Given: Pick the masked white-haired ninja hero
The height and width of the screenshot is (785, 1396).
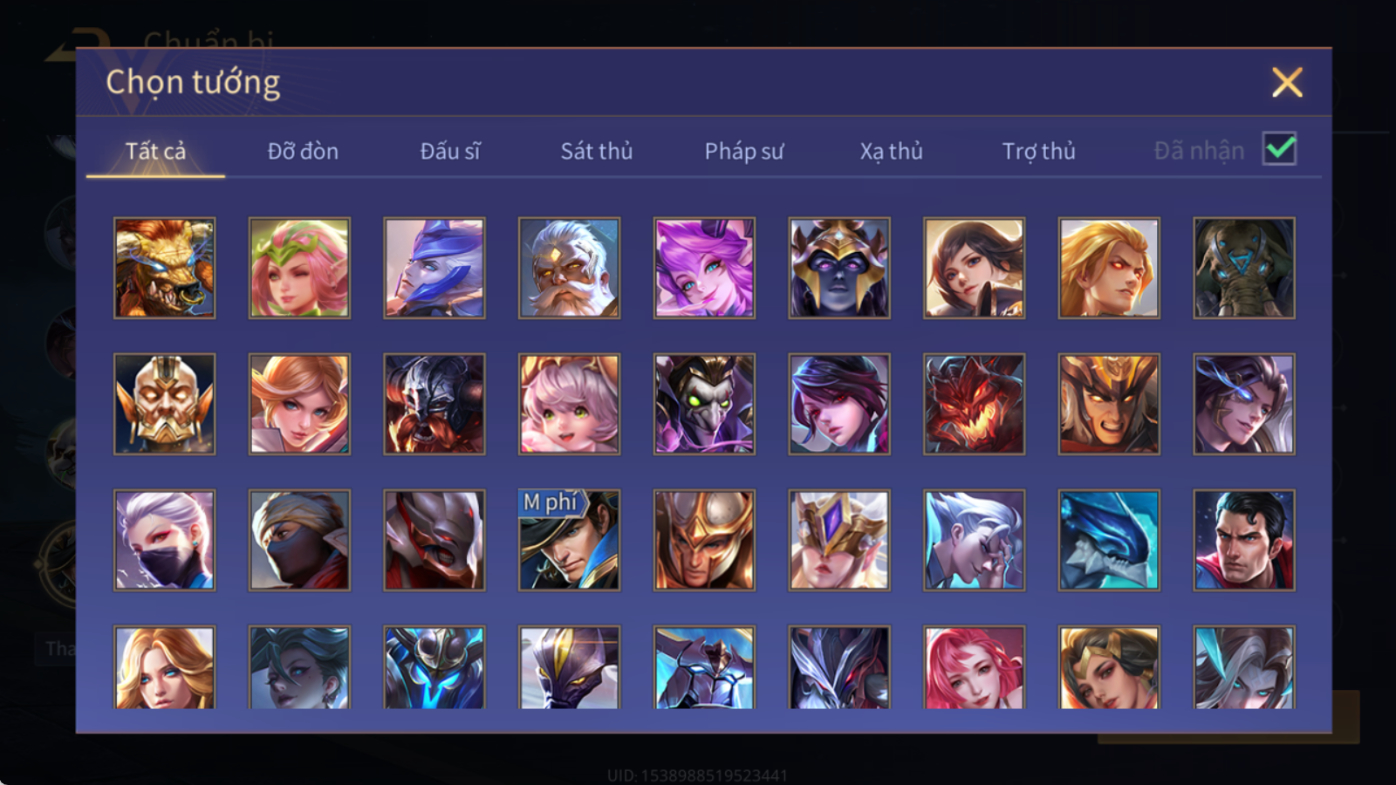Looking at the screenshot, I should [x=164, y=540].
